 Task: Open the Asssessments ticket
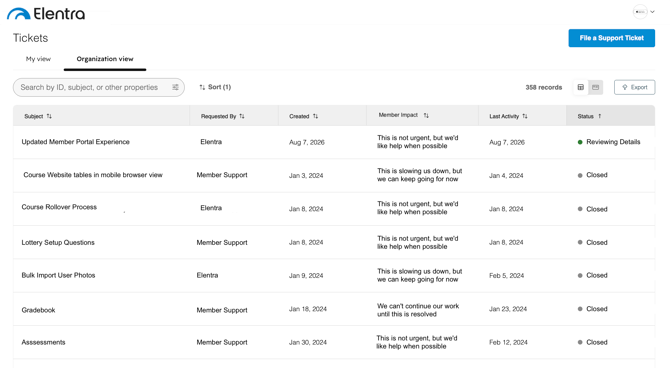click(x=44, y=342)
